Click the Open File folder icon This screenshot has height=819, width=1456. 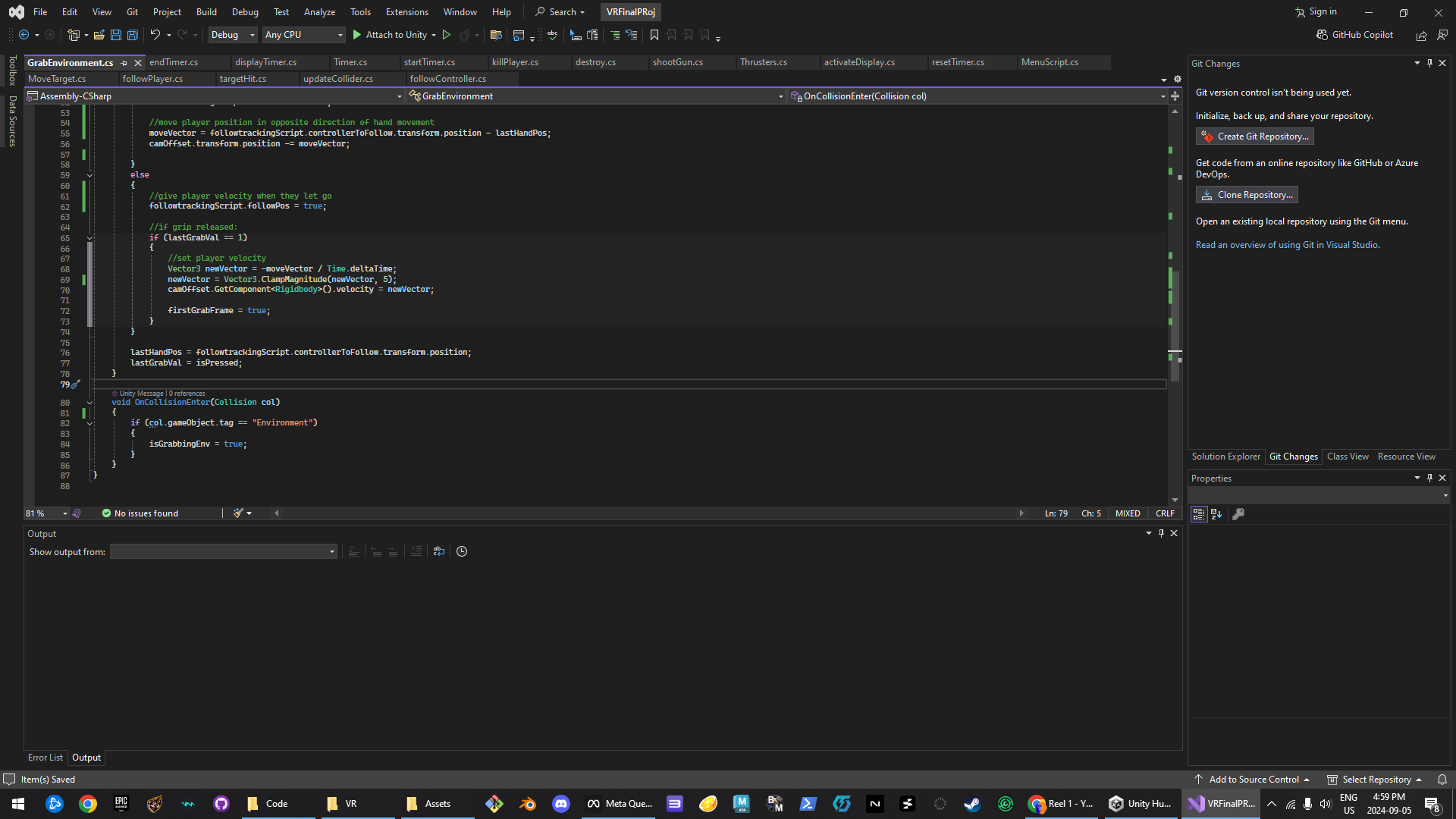coord(99,35)
